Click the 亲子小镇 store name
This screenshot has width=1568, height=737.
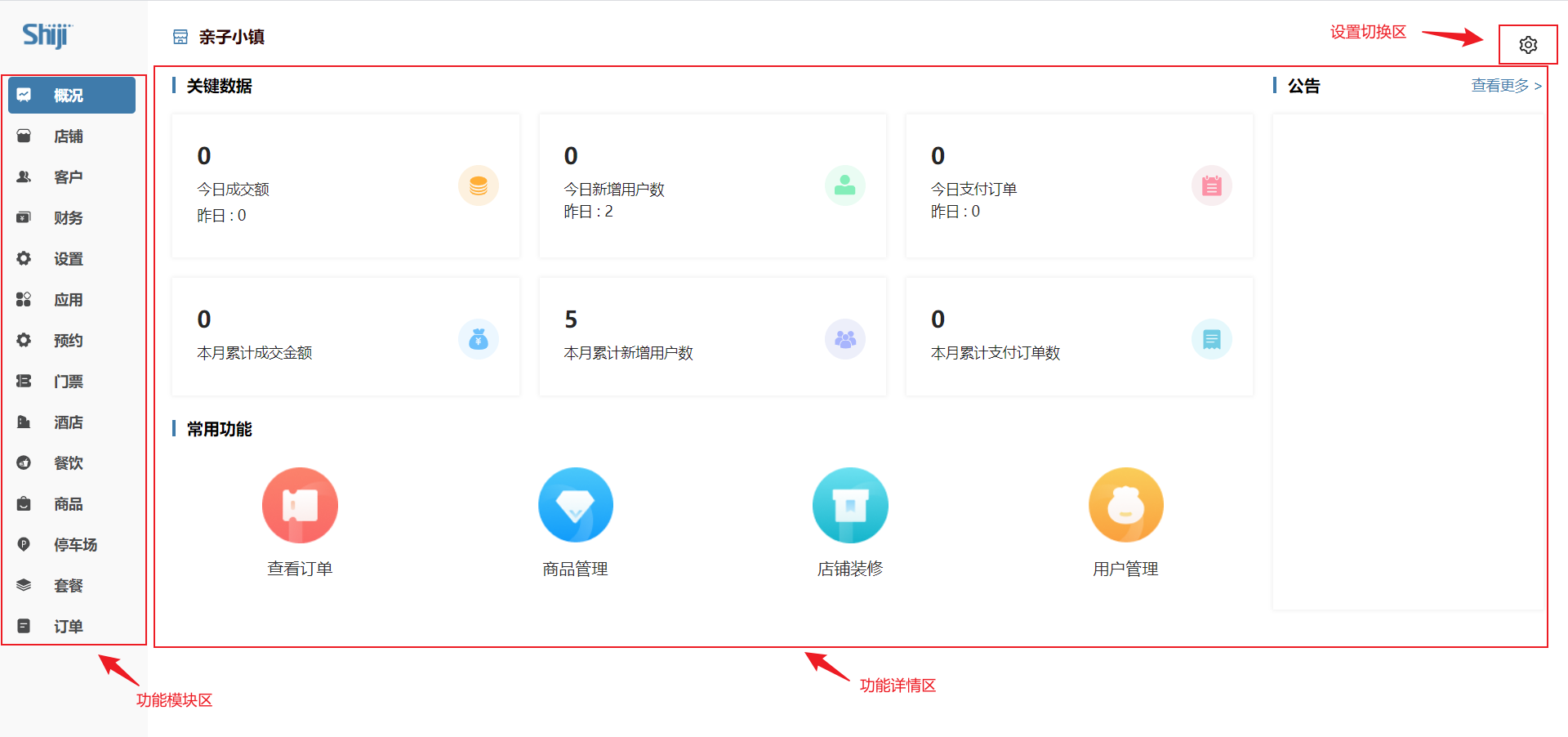point(232,37)
